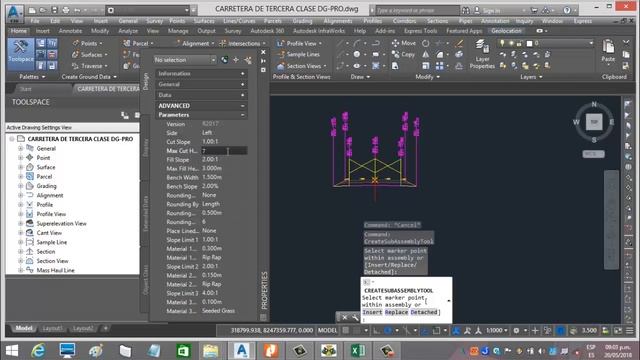Image resolution: width=640 pixels, height=360 pixels.
Task: Close the Properties palette
Action: [263, 52]
